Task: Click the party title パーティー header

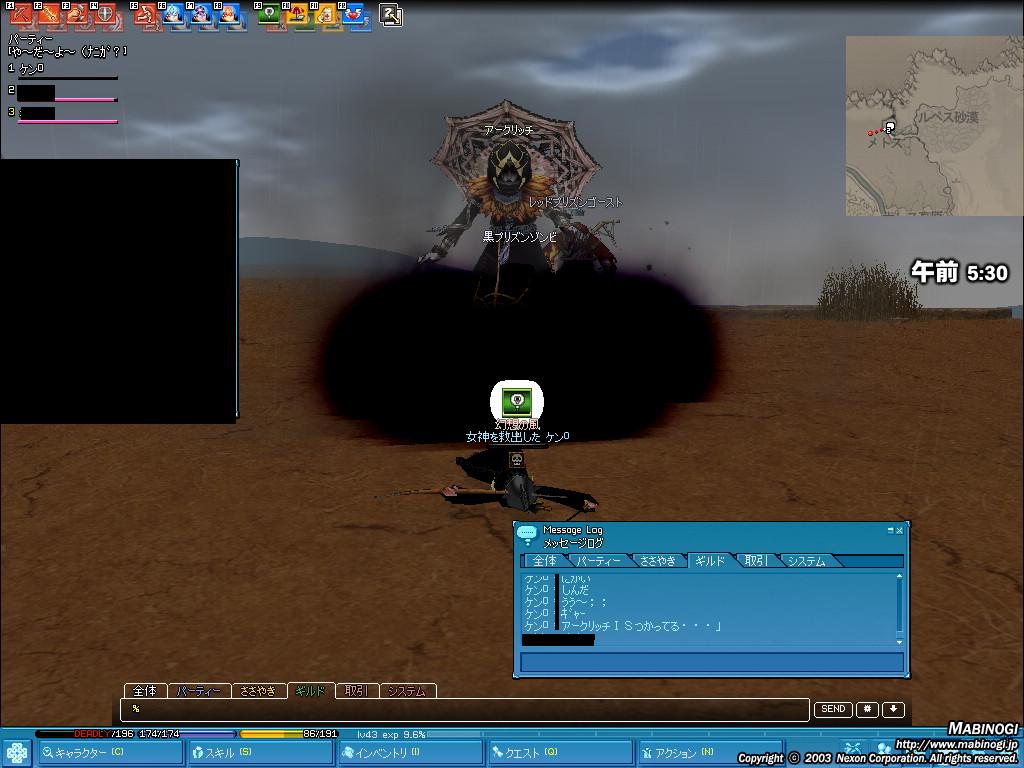Action: pyautogui.click(x=30, y=39)
